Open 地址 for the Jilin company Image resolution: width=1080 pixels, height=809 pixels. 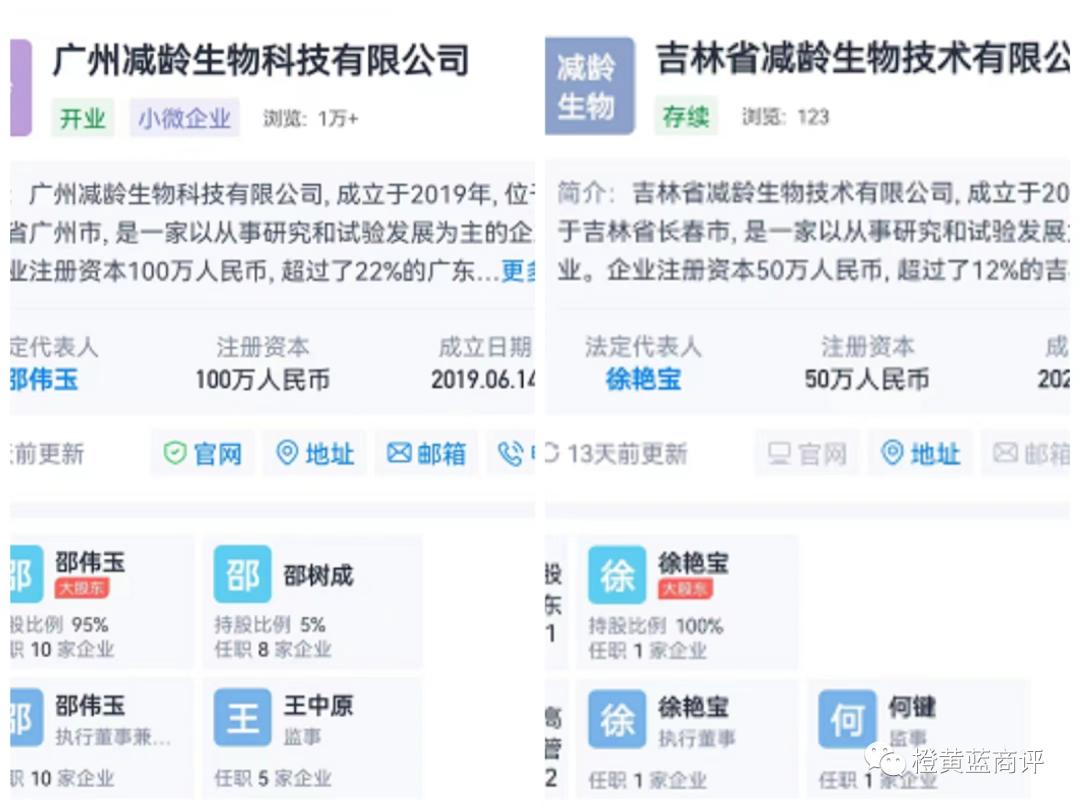[920, 453]
